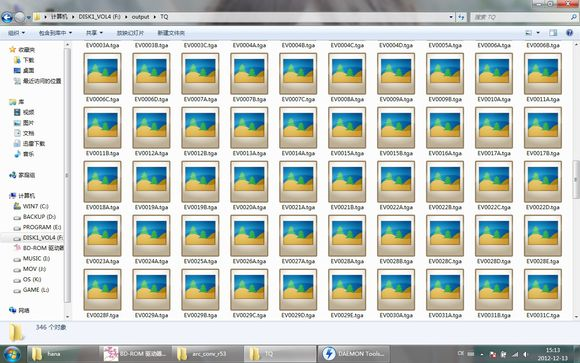Click the magnifier search icon
The width and height of the screenshot is (580, 363).
(x=574, y=17)
